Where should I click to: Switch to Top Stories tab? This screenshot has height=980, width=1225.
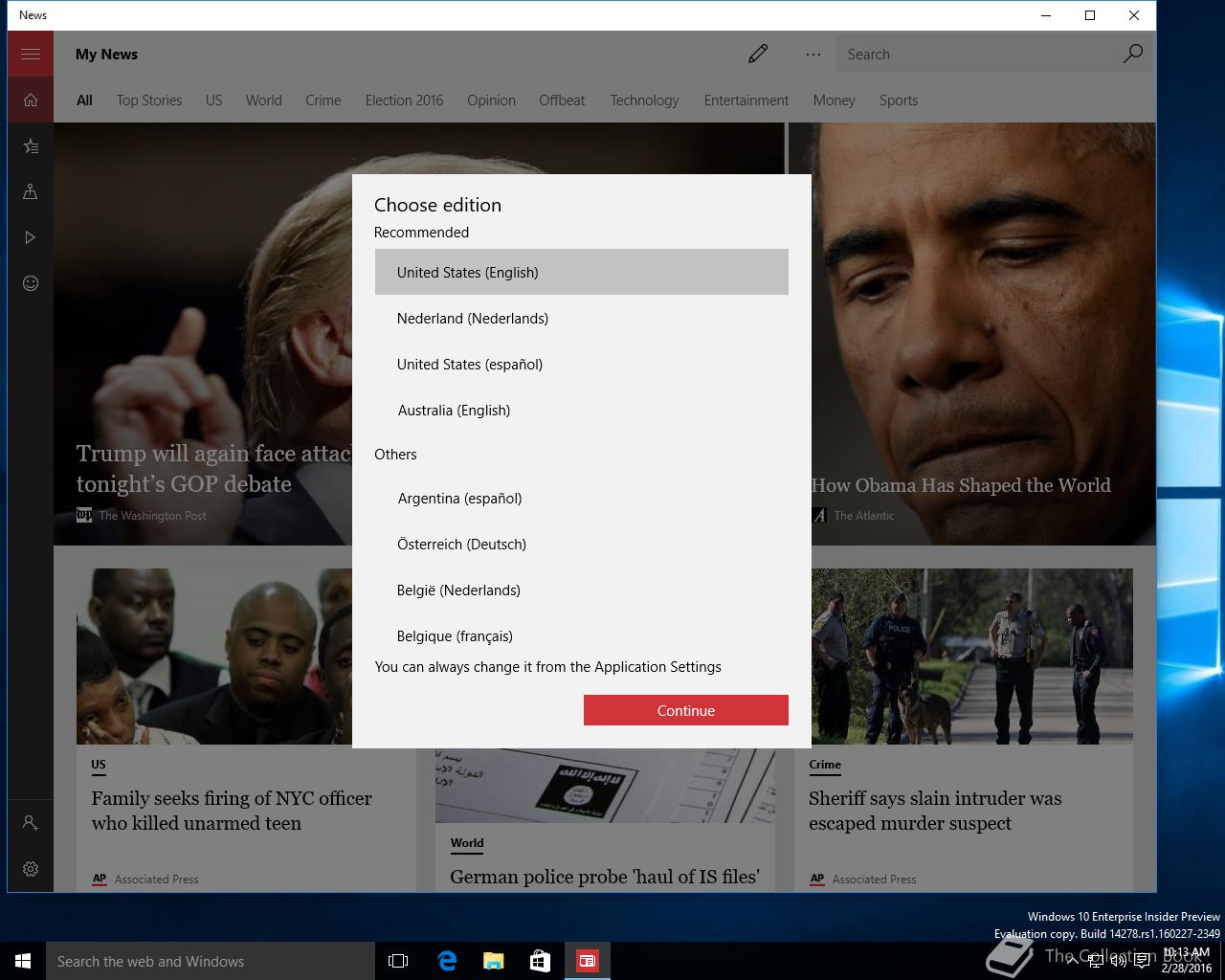coord(149,100)
